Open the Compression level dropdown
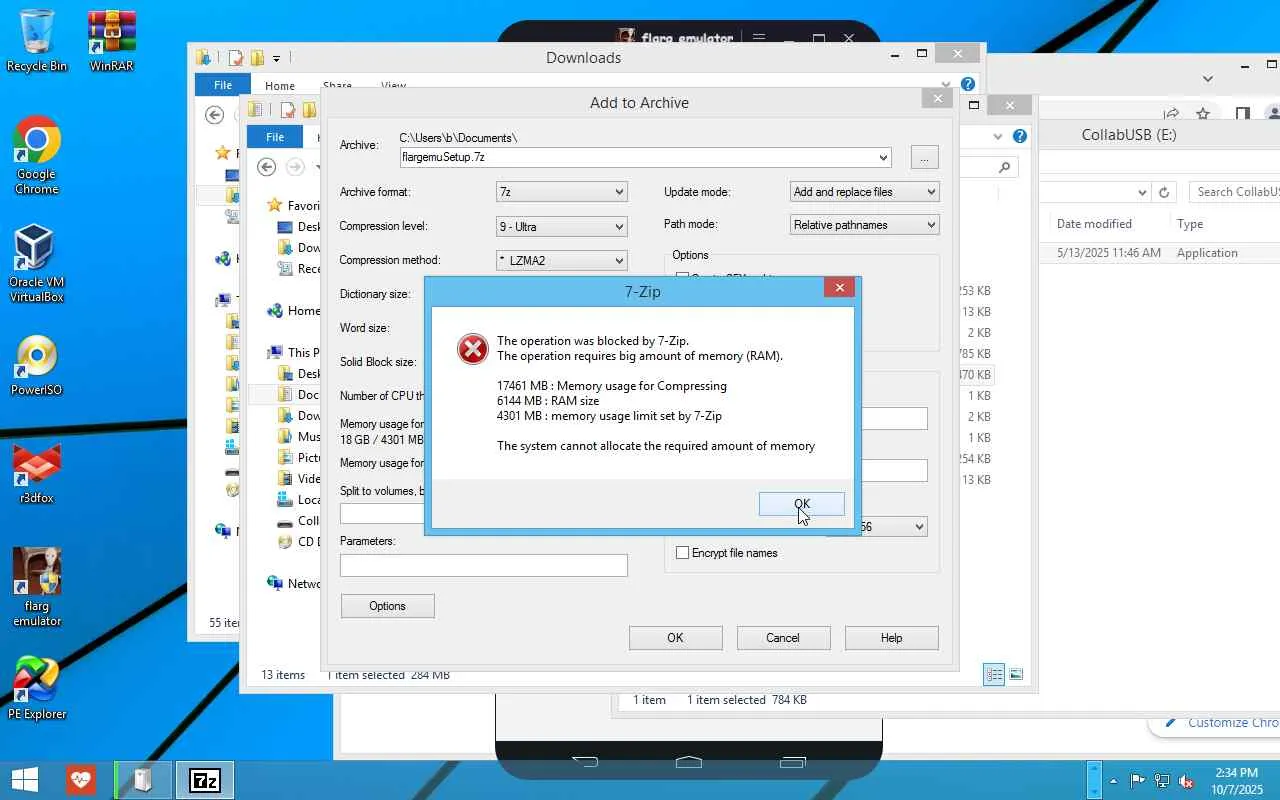 (562, 227)
